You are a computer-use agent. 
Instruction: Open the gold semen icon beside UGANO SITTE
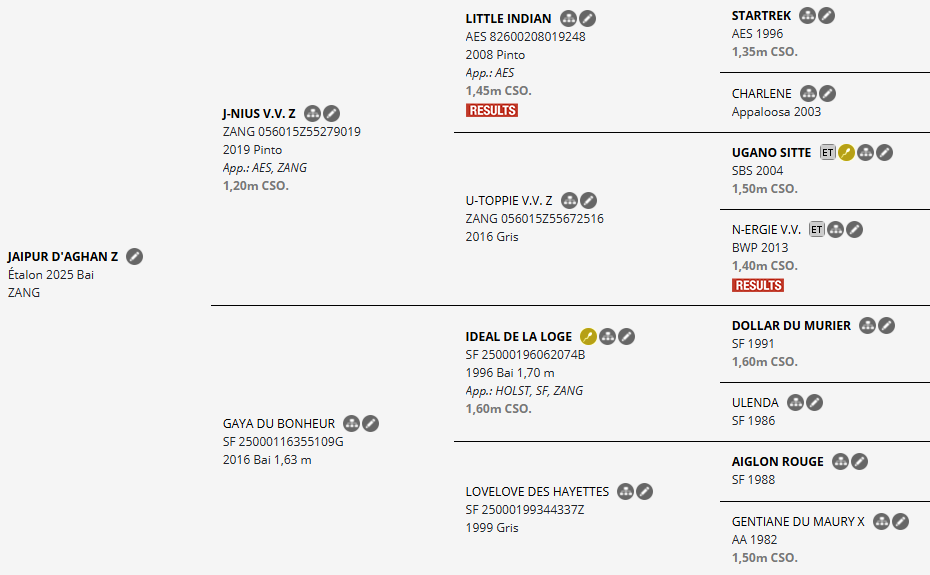click(846, 153)
